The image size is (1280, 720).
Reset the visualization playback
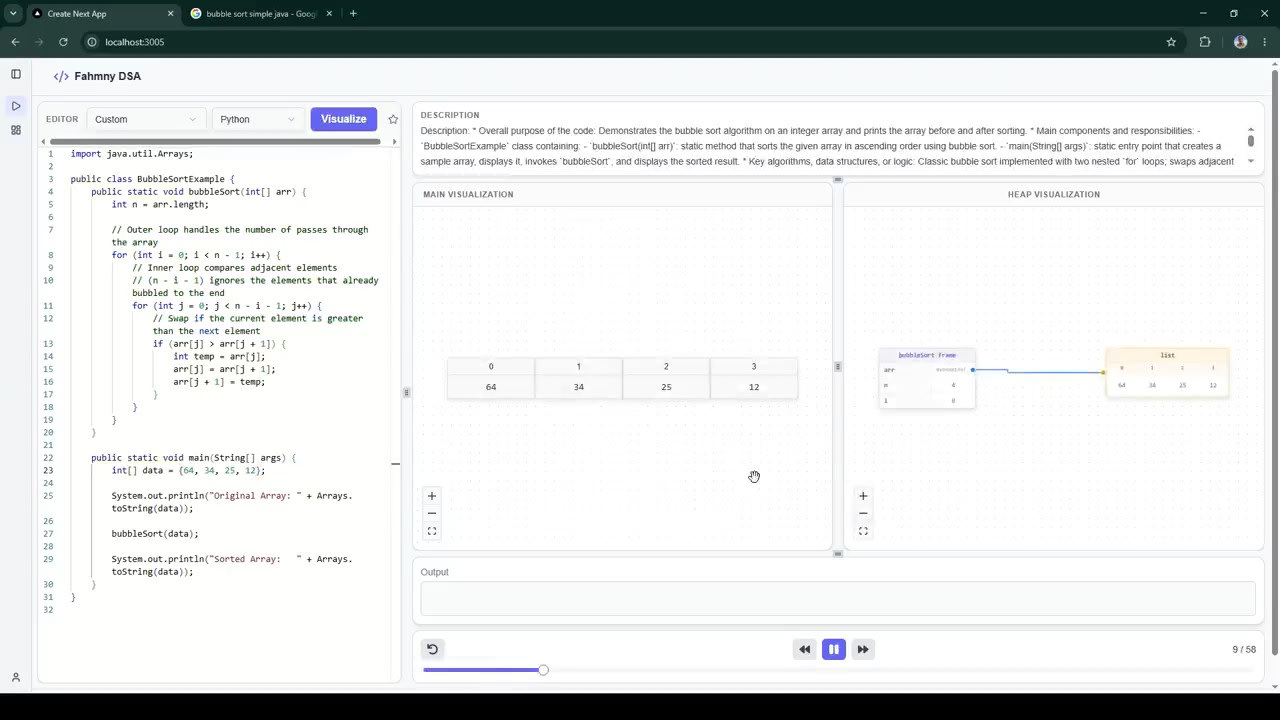(432, 649)
